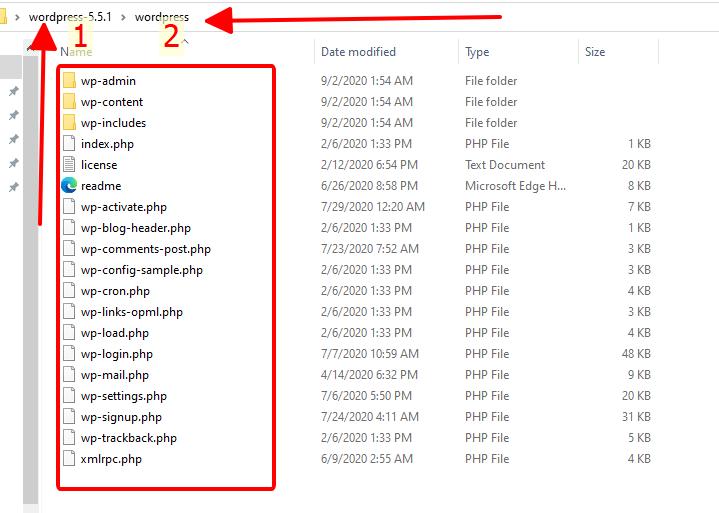Select xmlrpc.php file name

click(111, 459)
